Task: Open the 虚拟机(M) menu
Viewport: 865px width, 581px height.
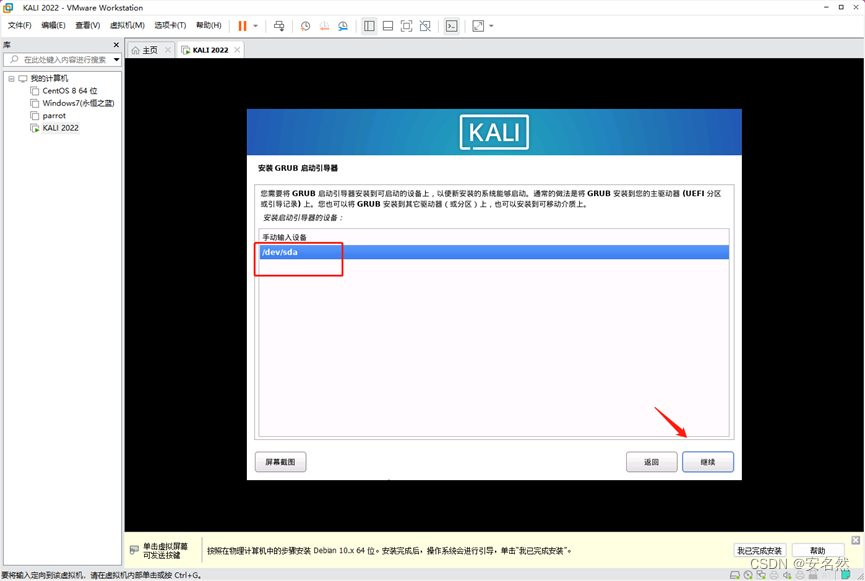Action: pos(127,25)
